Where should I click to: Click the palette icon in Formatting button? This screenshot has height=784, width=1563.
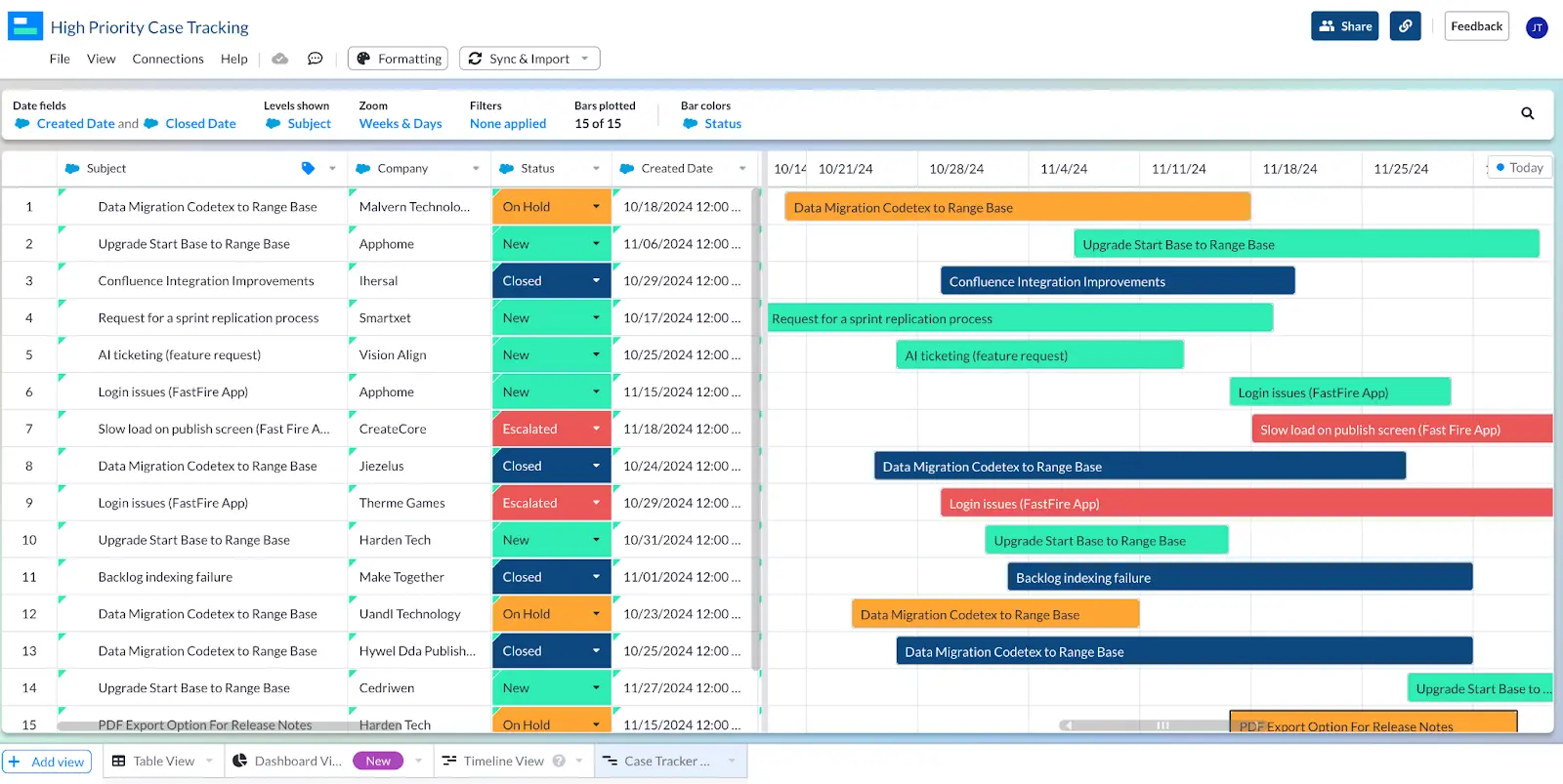(x=363, y=59)
